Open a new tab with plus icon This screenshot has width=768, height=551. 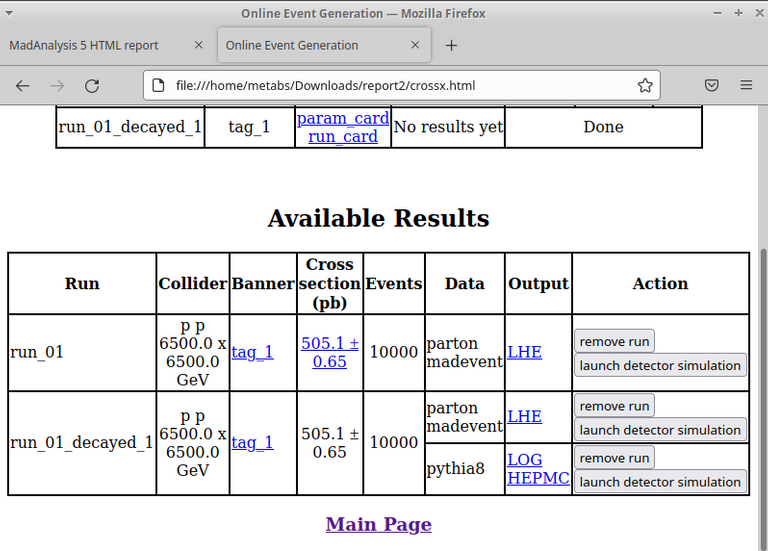451,46
